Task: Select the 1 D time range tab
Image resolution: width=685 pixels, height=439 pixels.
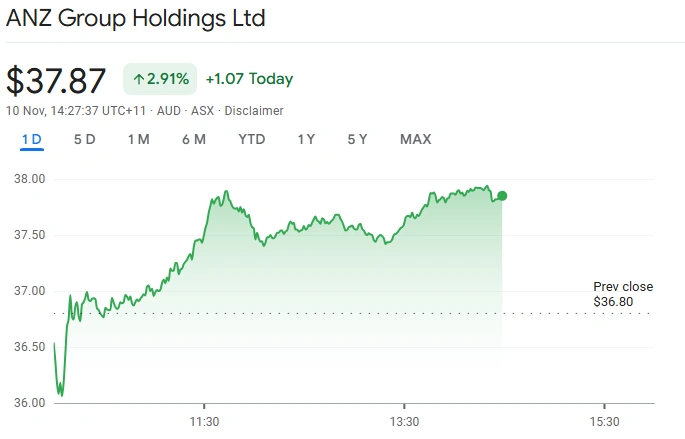Action: pos(32,139)
